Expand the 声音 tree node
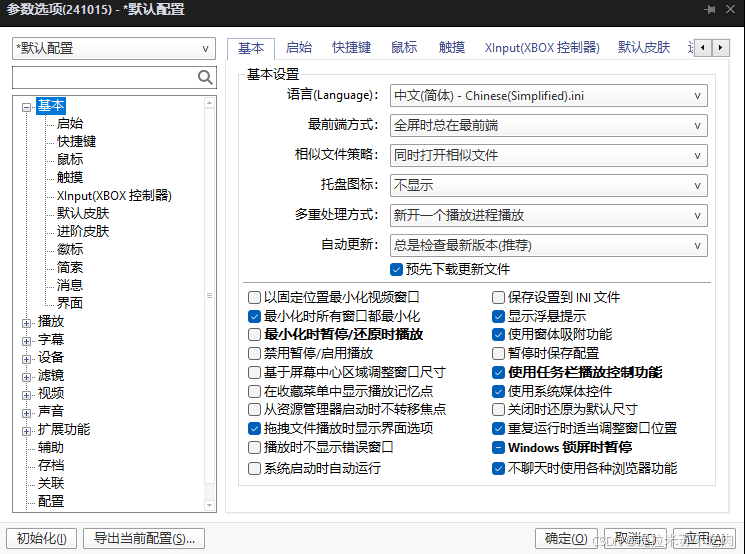 27,413
